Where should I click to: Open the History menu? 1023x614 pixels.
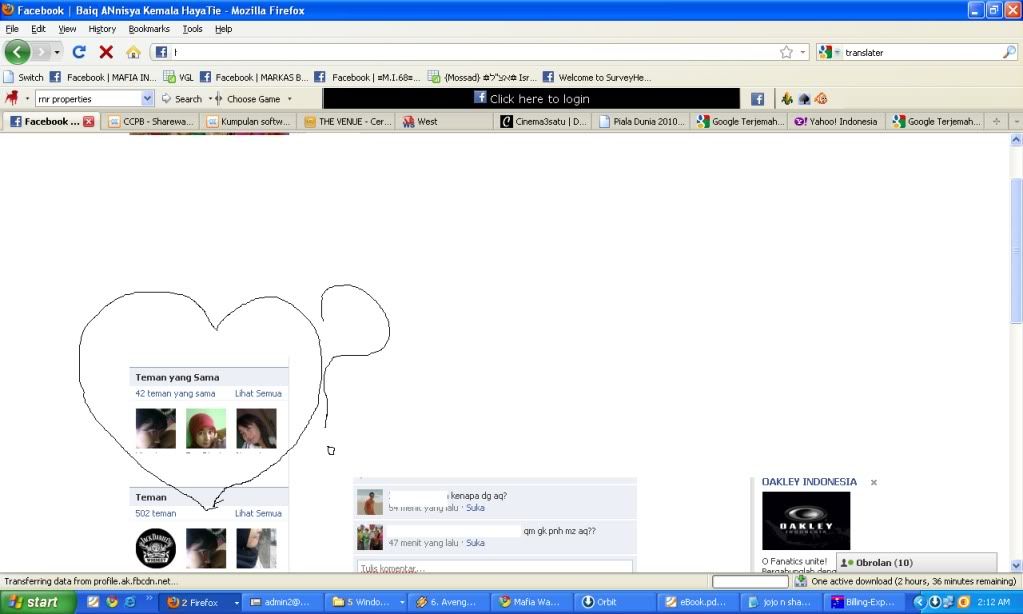102,29
